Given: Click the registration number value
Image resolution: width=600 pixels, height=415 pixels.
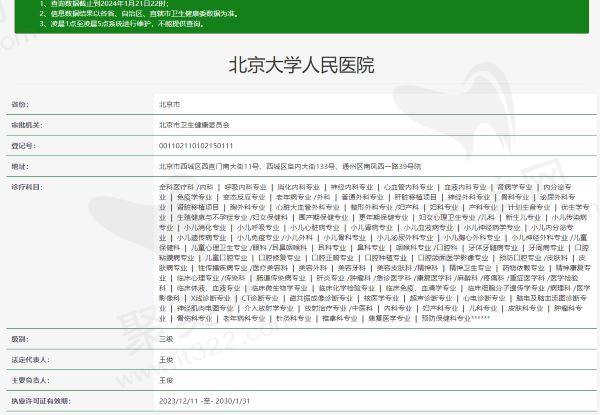Looking at the screenshot, I should [x=196, y=146].
